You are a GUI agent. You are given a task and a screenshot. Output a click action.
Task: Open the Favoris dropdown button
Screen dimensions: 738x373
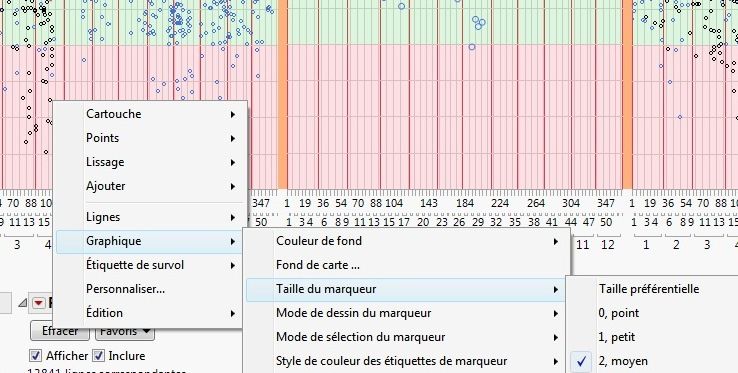125,332
